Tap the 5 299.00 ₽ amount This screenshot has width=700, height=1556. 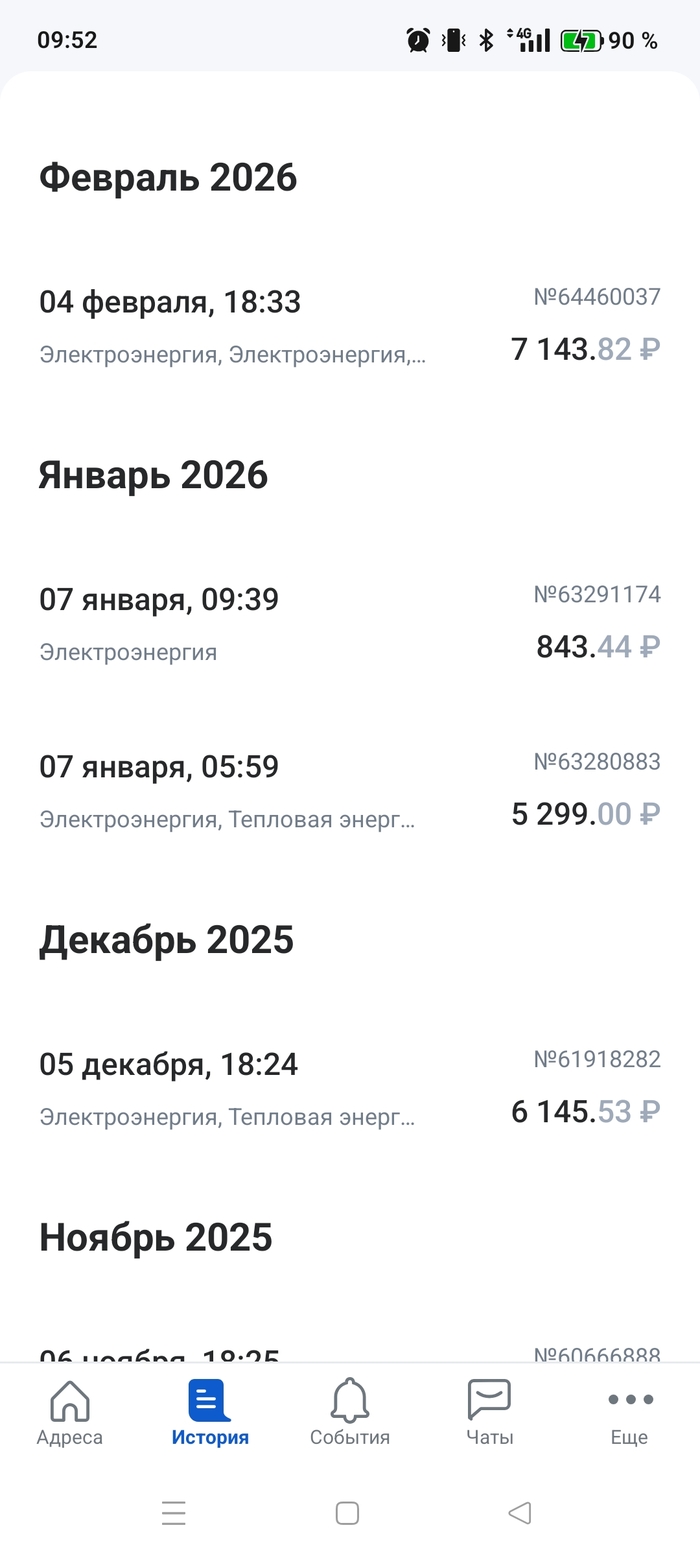[x=585, y=814]
